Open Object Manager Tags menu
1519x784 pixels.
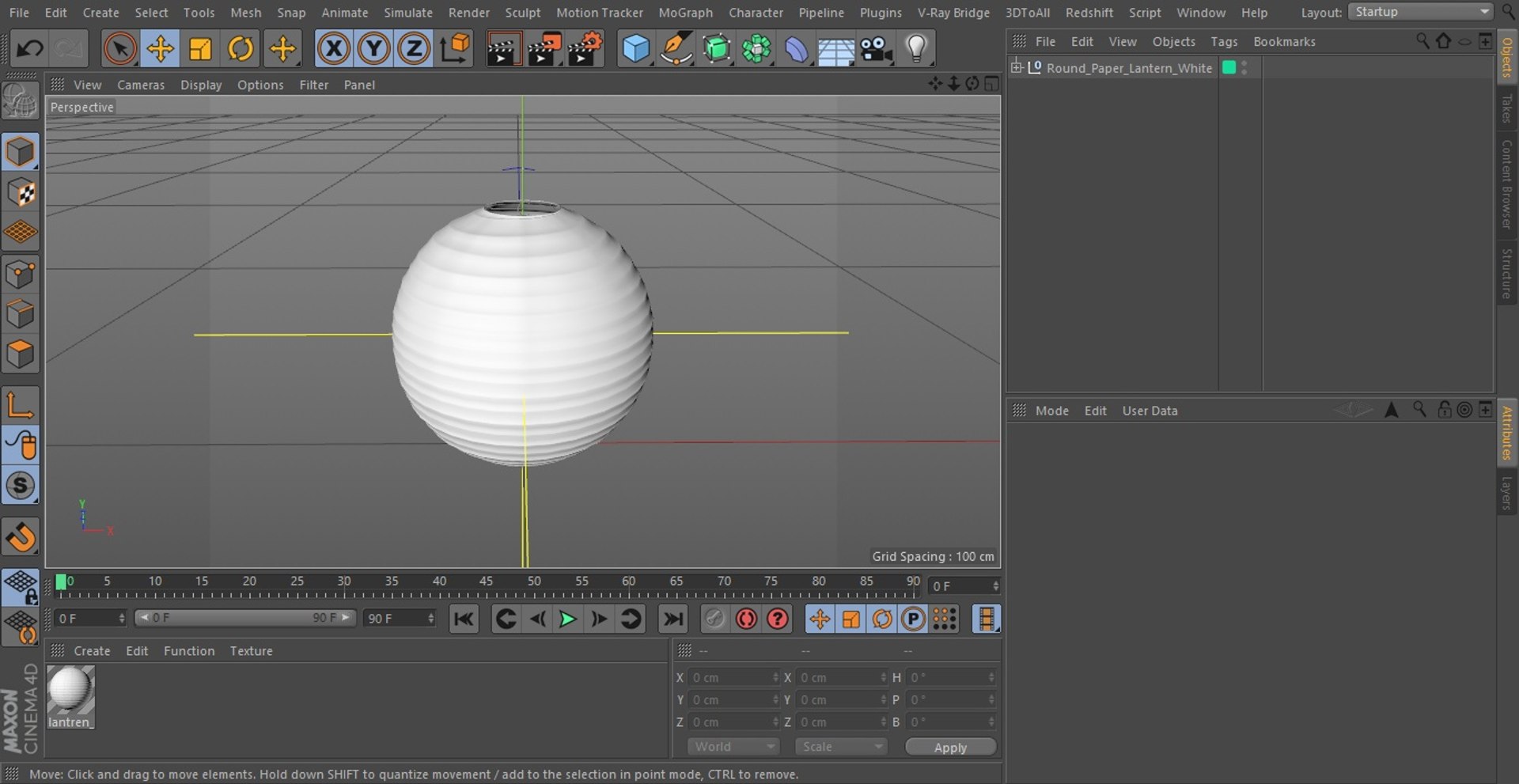pyautogui.click(x=1223, y=41)
